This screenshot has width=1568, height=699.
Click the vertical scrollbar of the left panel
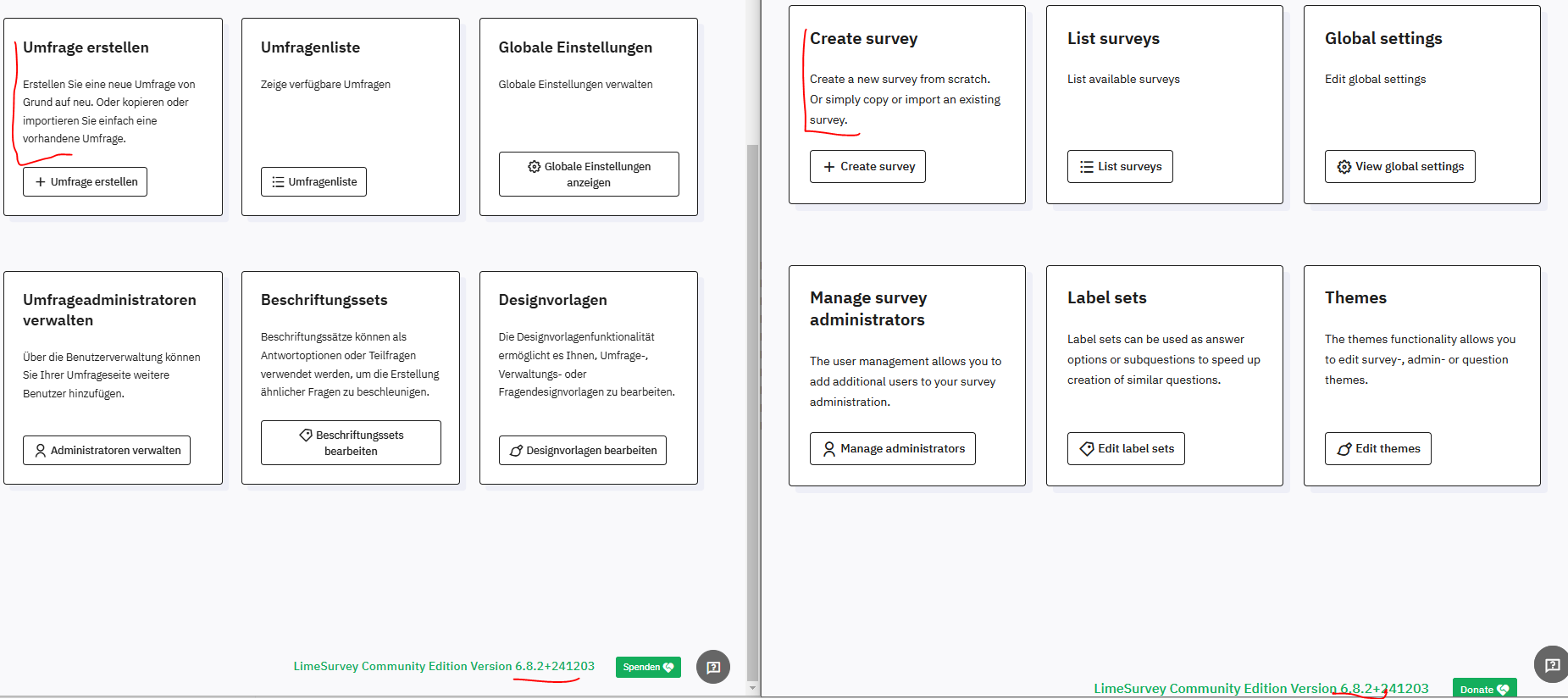(x=752, y=407)
